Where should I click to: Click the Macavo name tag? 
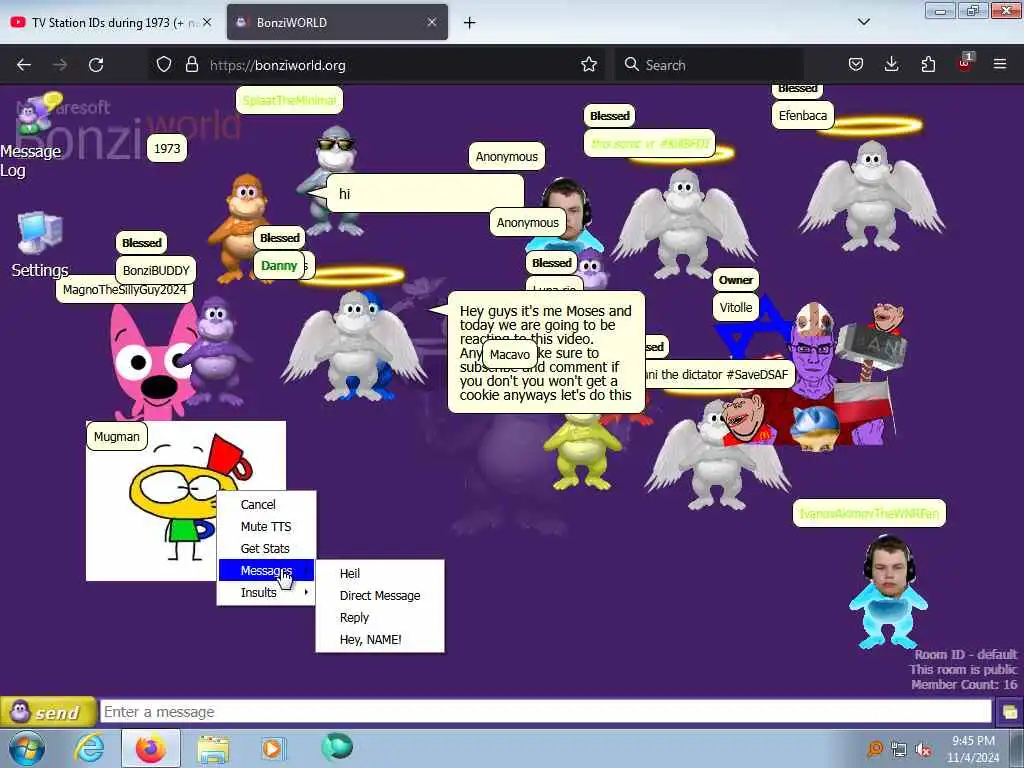(509, 355)
